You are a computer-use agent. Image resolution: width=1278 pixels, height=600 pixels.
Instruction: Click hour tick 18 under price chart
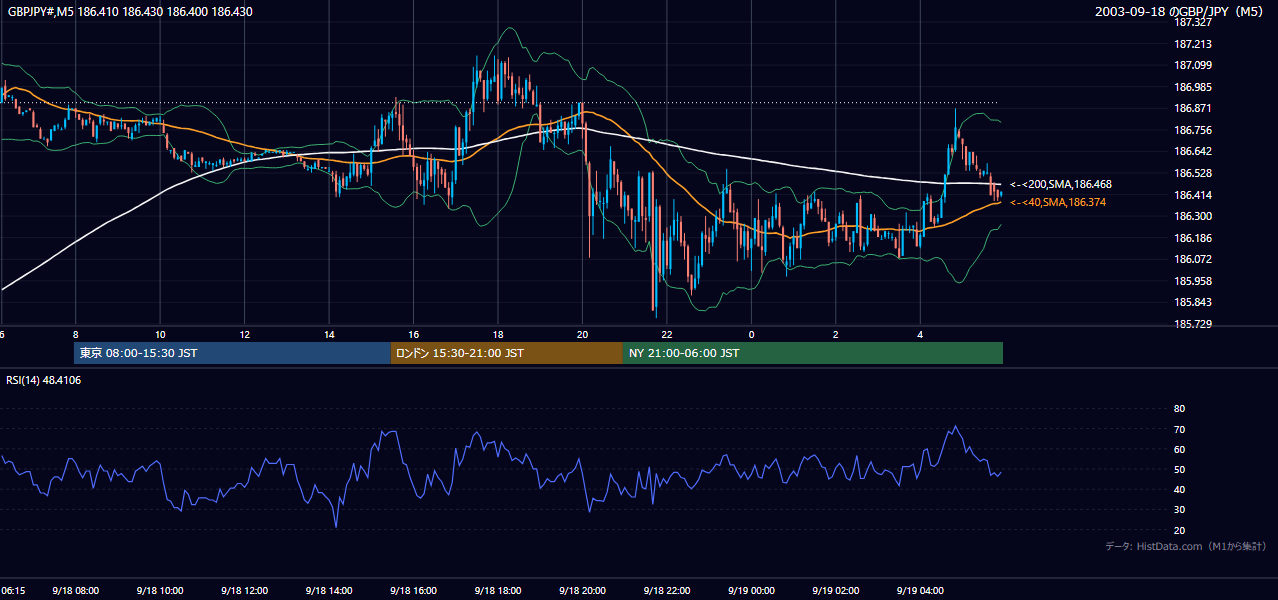pyautogui.click(x=498, y=334)
